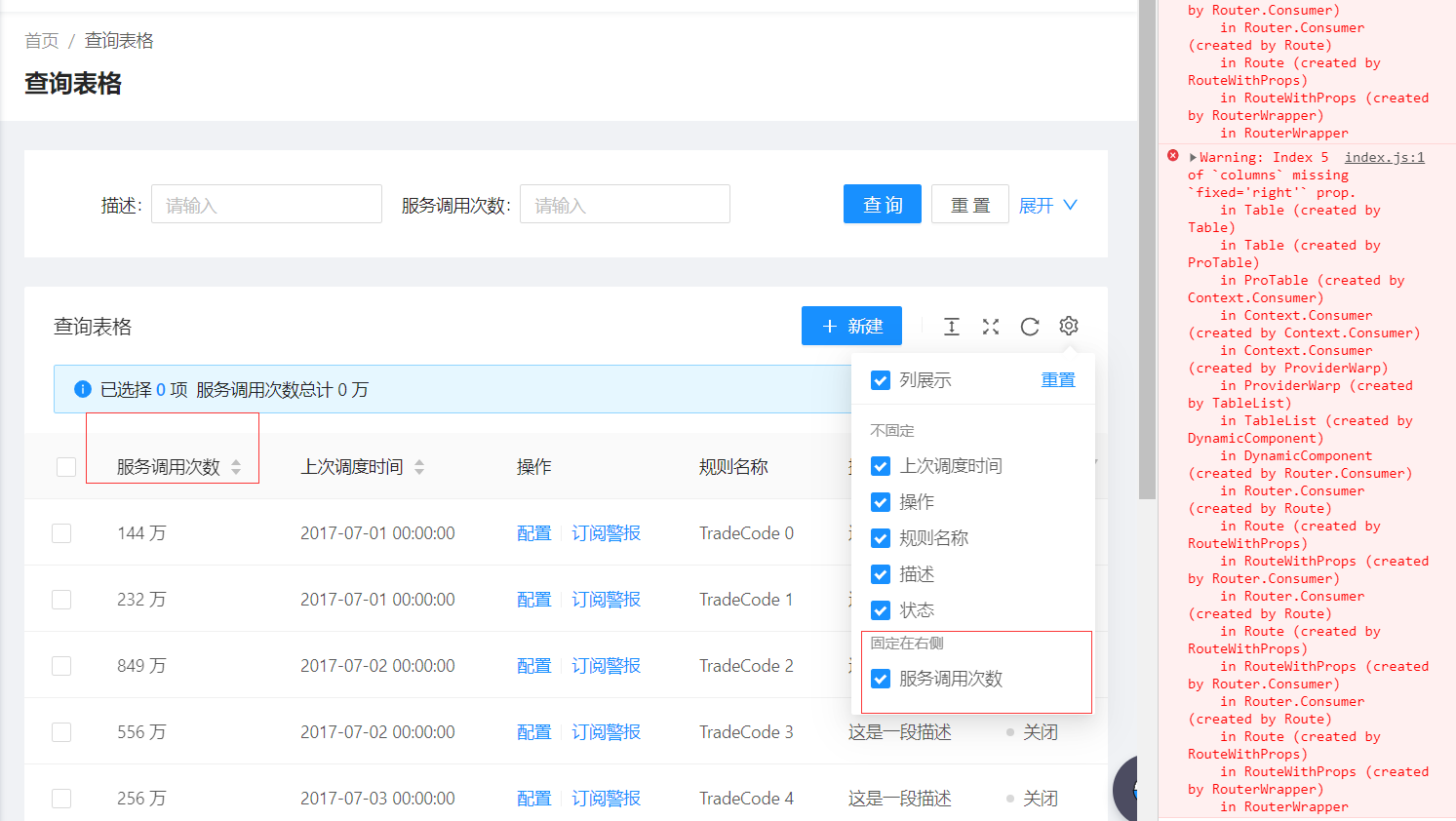1456x821 pixels.
Task: Uncheck the 描述 column checkbox
Action: pos(881,574)
